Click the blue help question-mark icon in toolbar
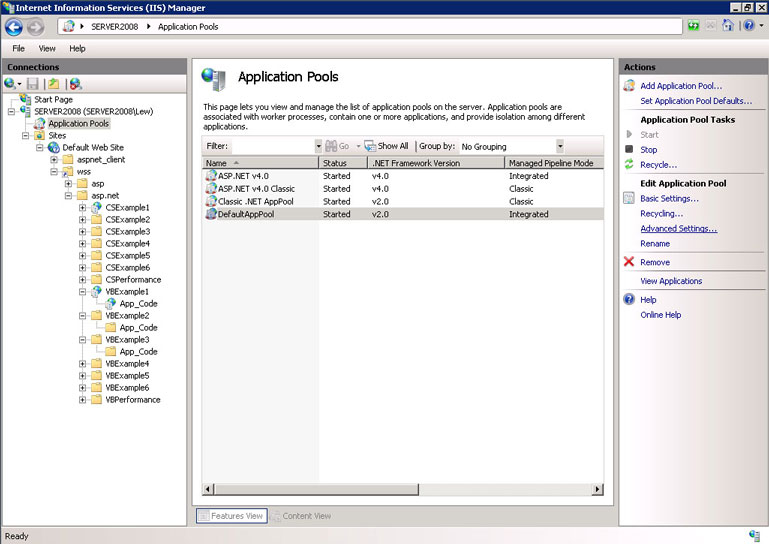Screen dimensions: 769x544 749,26
